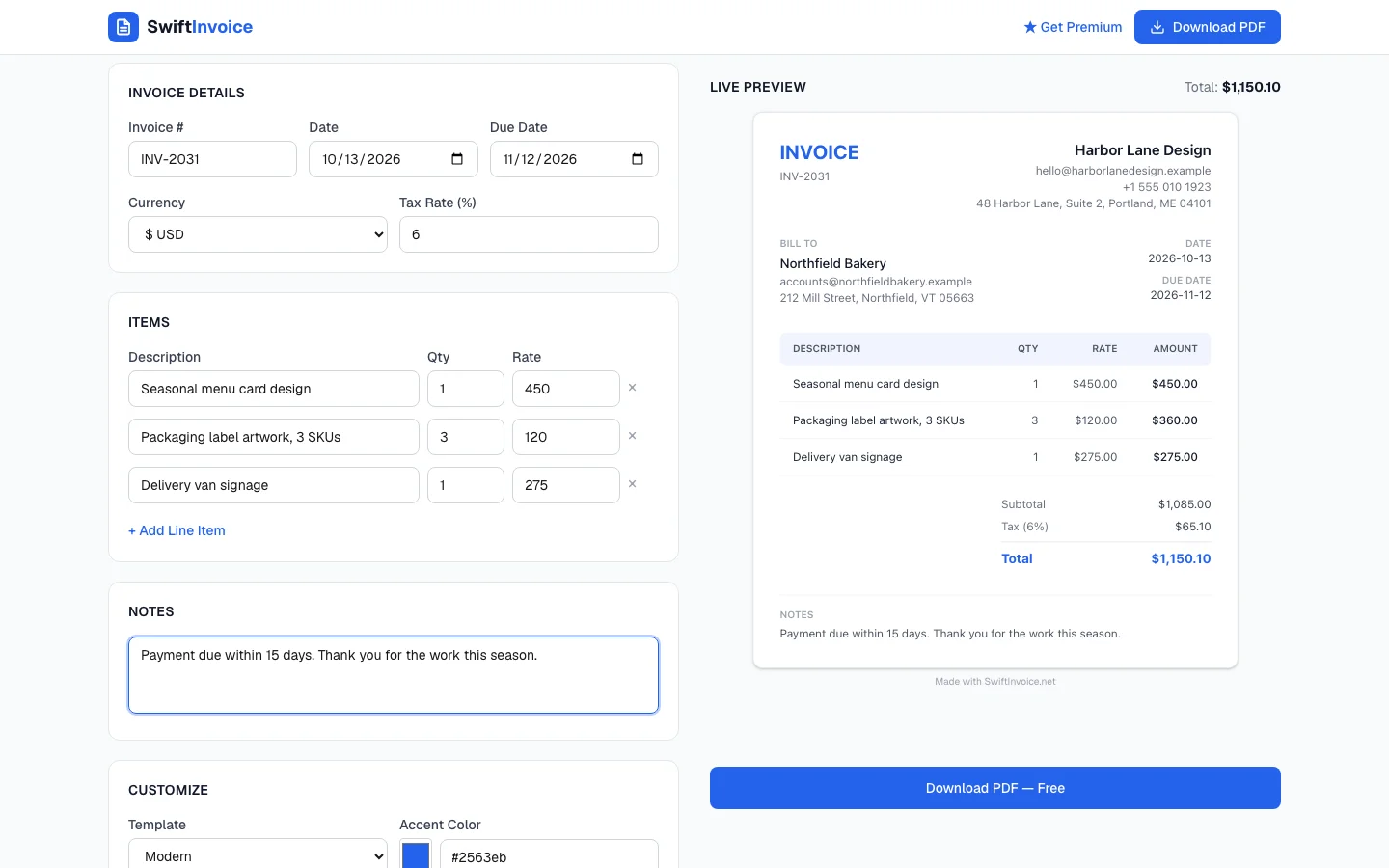Edit the Delivery van signage description field
The width and height of the screenshot is (1389, 868).
click(274, 485)
